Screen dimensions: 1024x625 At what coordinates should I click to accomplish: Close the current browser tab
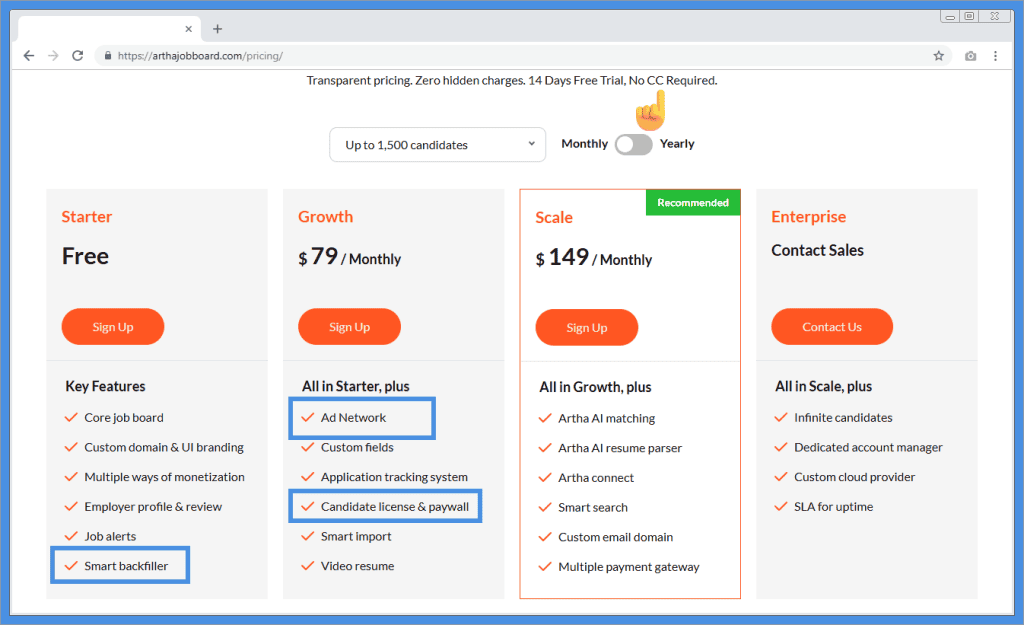(188, 29)
